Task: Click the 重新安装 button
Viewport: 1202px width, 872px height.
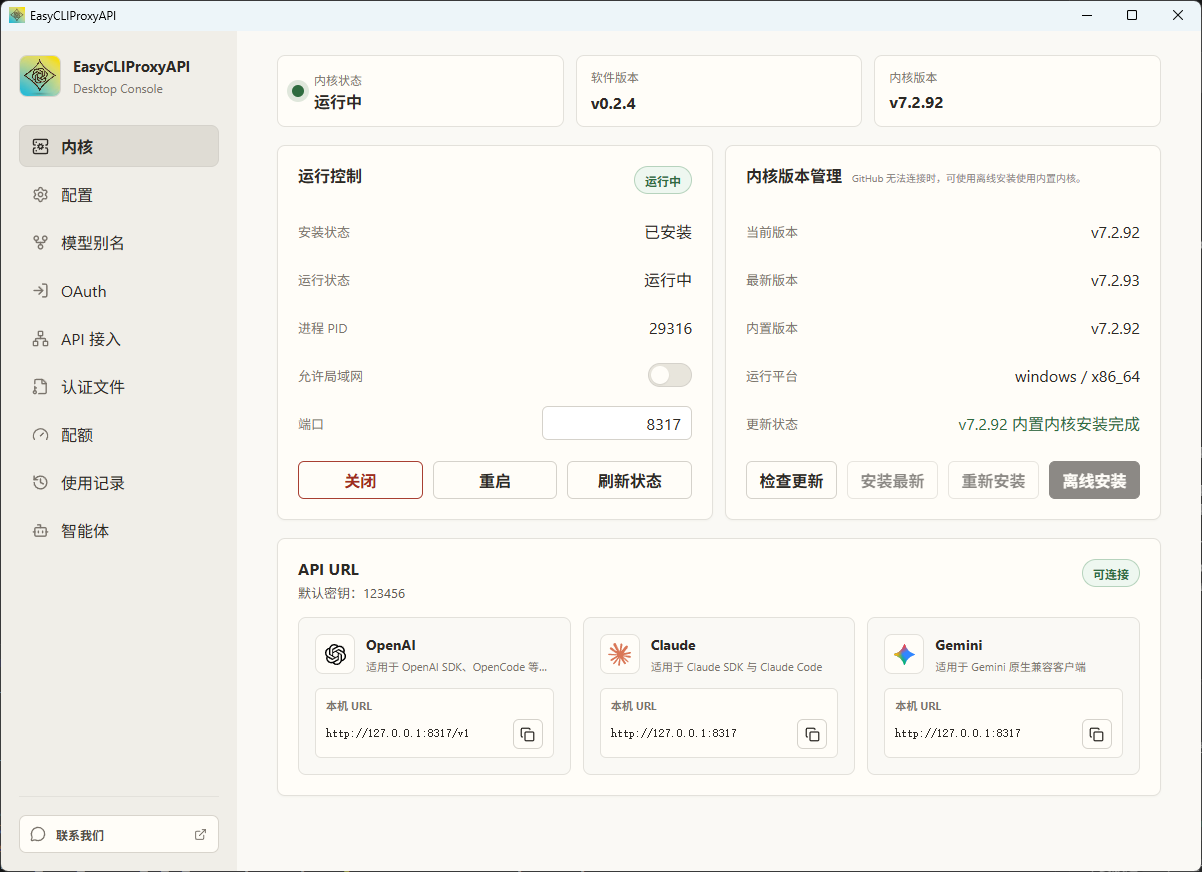Action: [x=993, y=480]
